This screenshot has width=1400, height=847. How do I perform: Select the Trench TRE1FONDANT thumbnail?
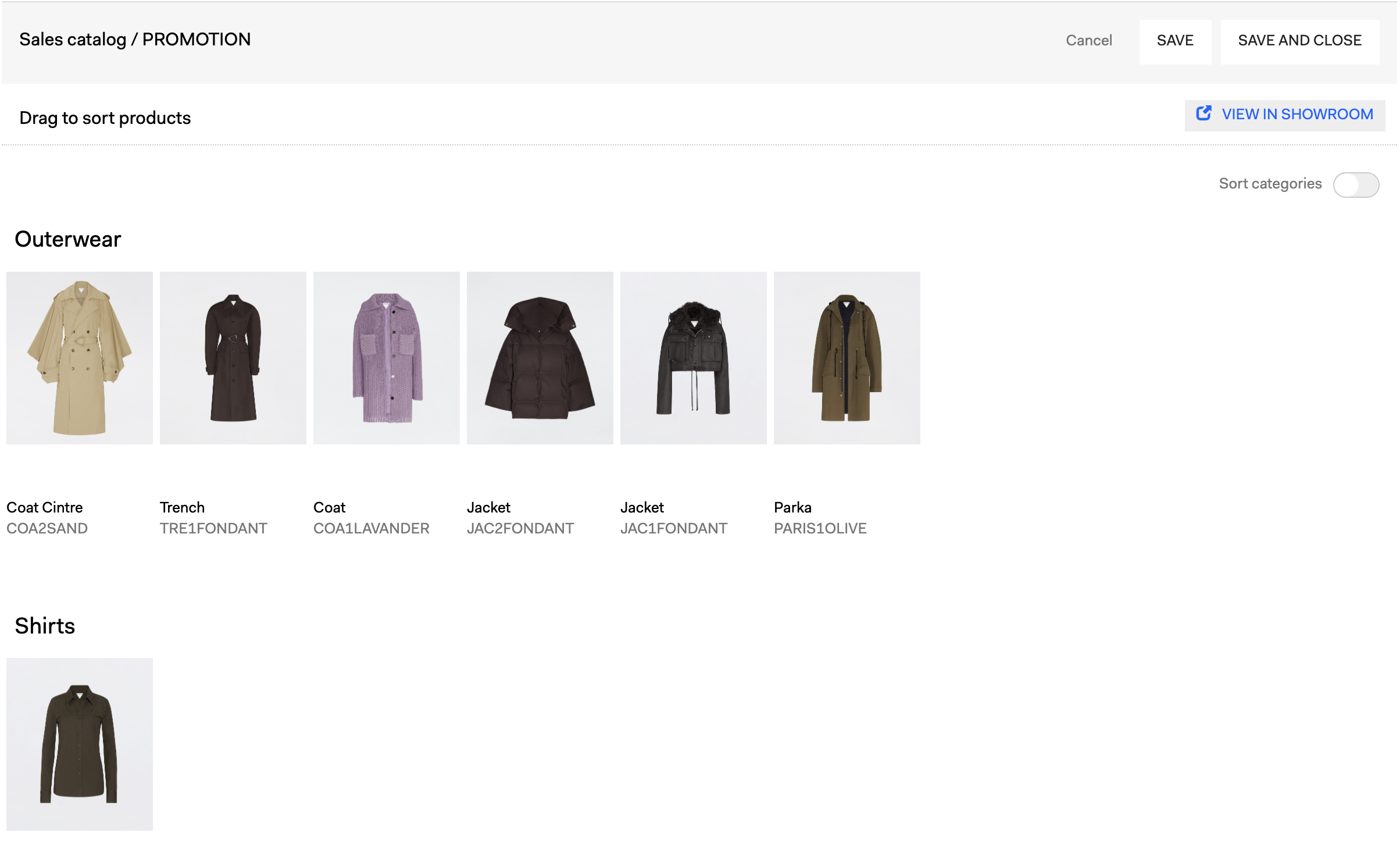[233, 358]
